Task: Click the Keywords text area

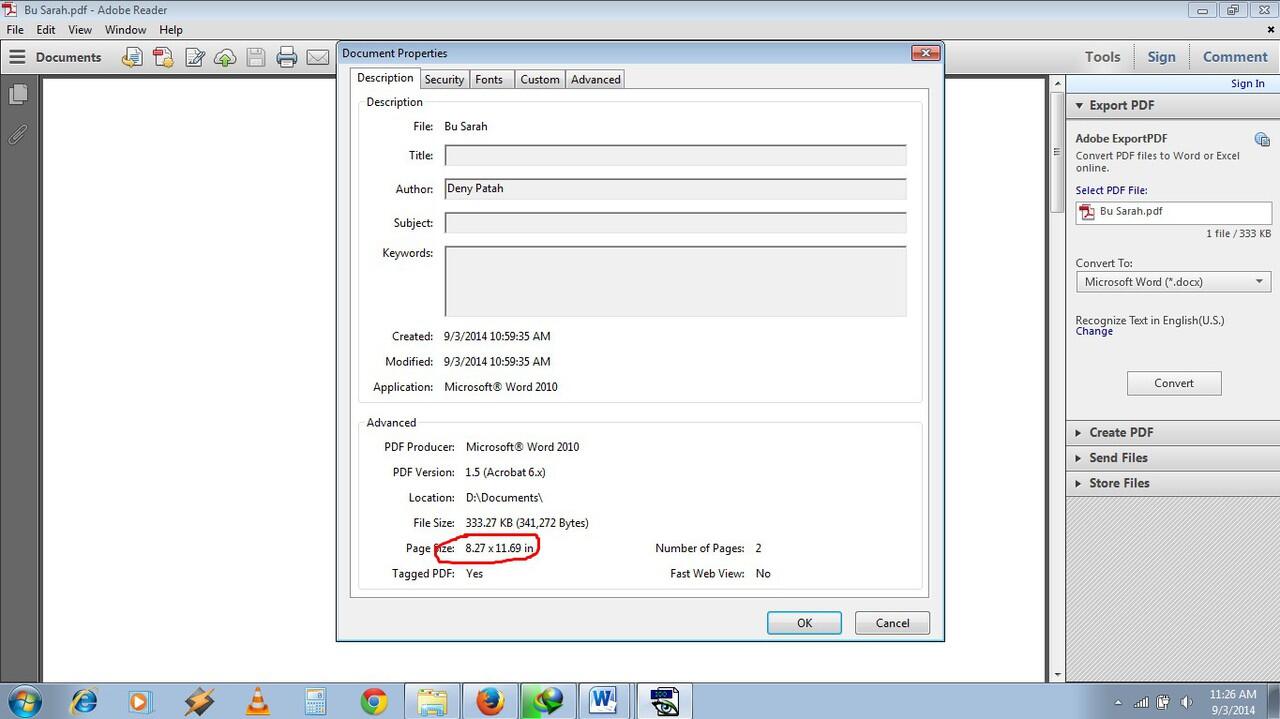Action: click(675, 281)
